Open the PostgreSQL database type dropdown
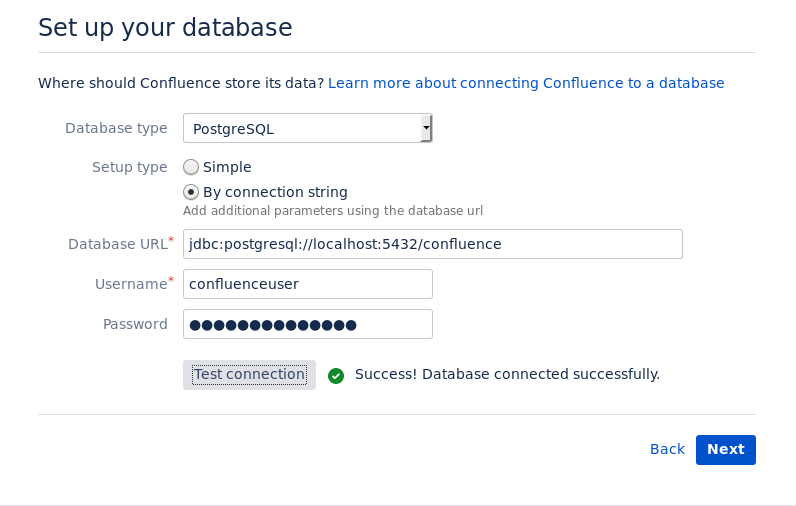The height and width of the screenshot is (506, 796). (x=307, y=128)
